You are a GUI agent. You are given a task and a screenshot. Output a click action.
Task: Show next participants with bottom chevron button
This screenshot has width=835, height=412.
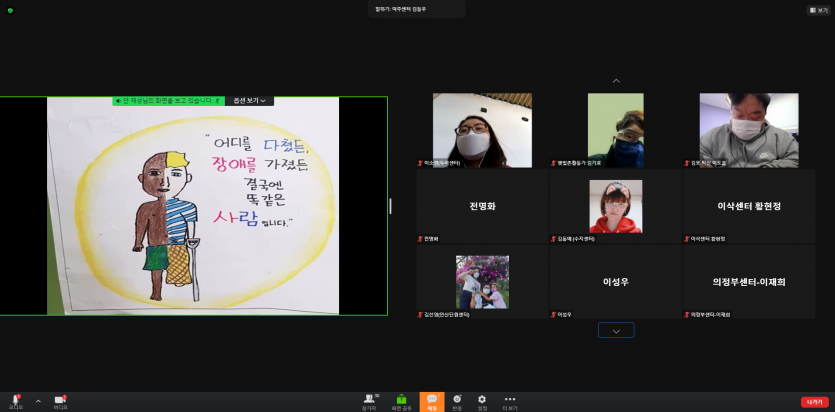(616, 330)
